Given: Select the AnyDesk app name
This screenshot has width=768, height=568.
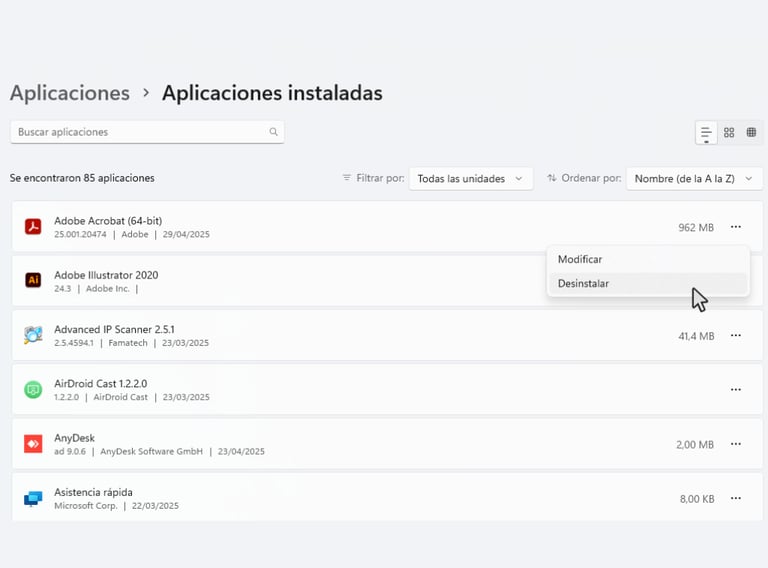Looking at the screenshot, I should tap(74, 438).
